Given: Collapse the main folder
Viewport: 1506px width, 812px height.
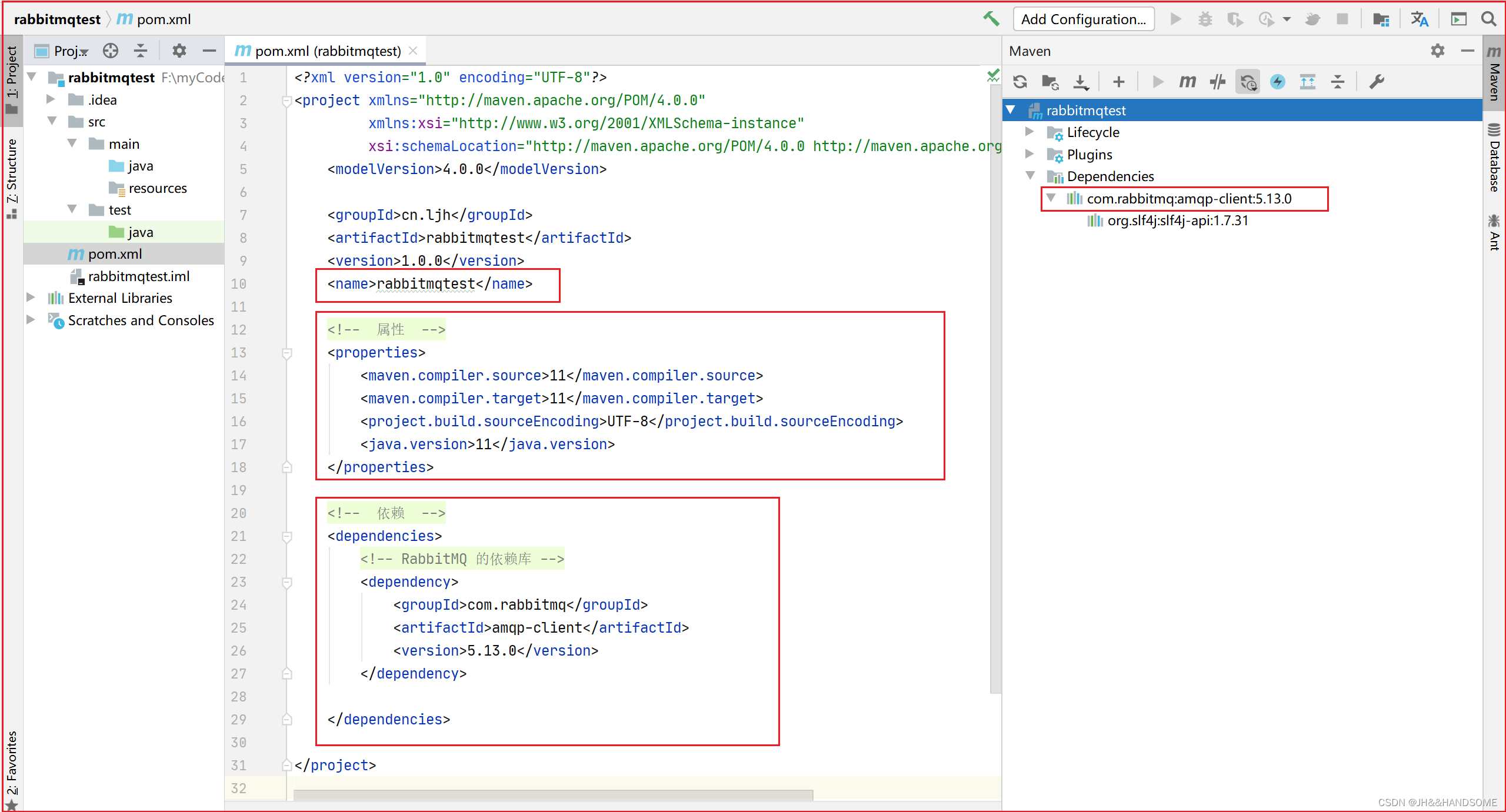Looking at the screenshot, I should coord(72,143).
